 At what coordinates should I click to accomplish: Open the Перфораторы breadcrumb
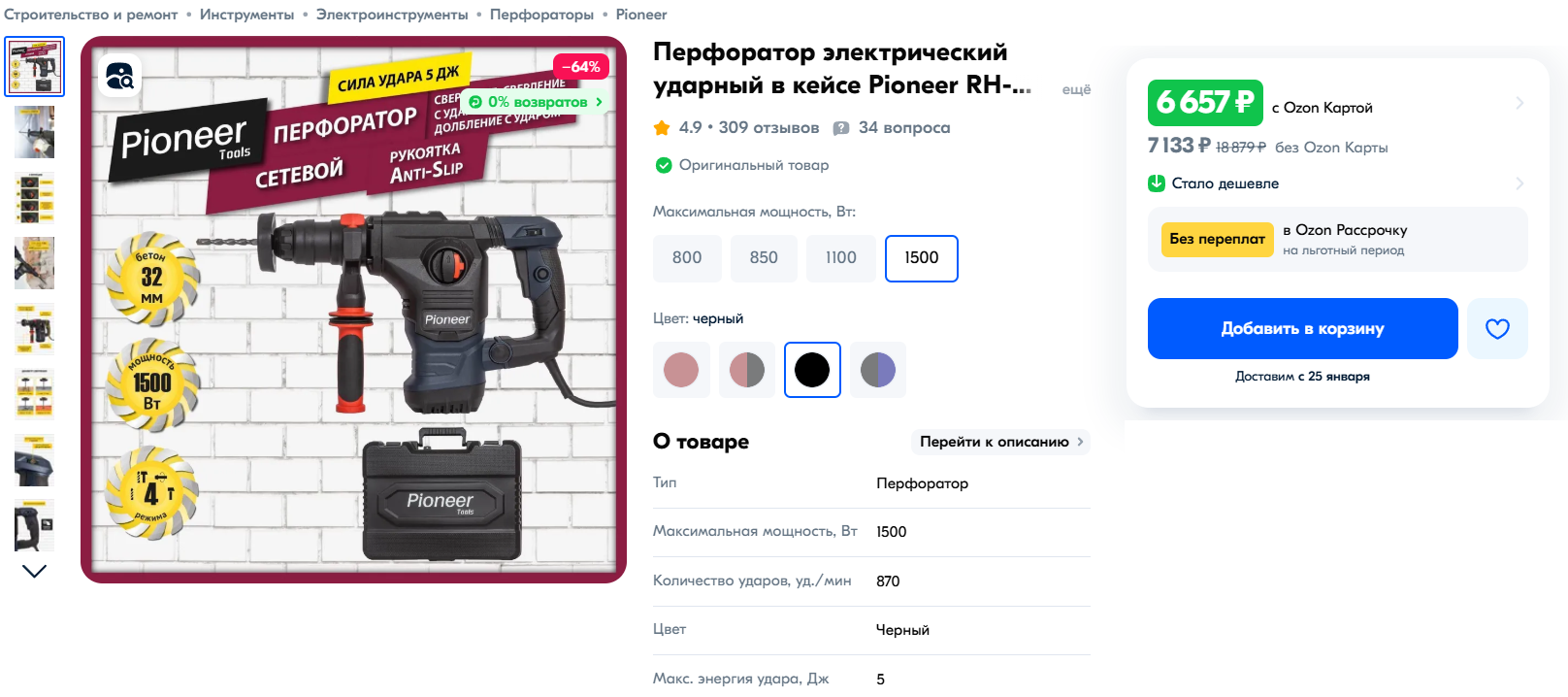pyautogui.click(x=541, y=15)
